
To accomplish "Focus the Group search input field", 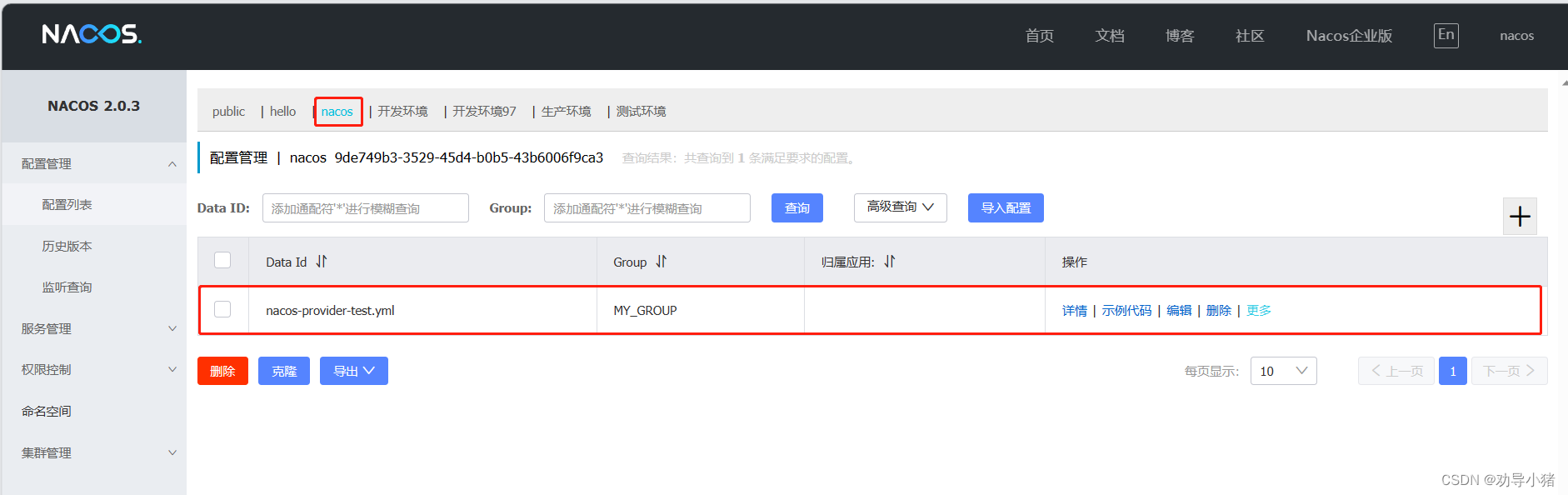I will 647,208.
